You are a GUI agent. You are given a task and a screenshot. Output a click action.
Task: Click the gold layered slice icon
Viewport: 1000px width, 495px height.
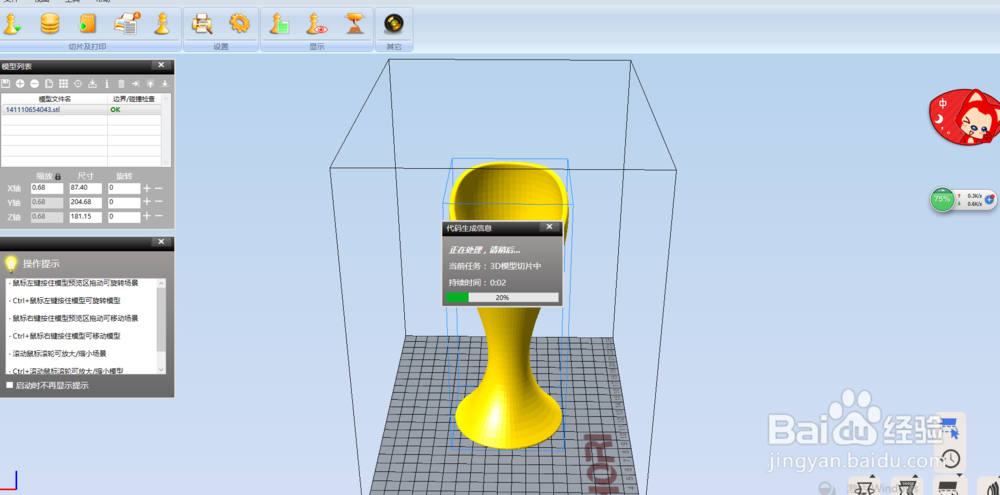coord(50,24)
